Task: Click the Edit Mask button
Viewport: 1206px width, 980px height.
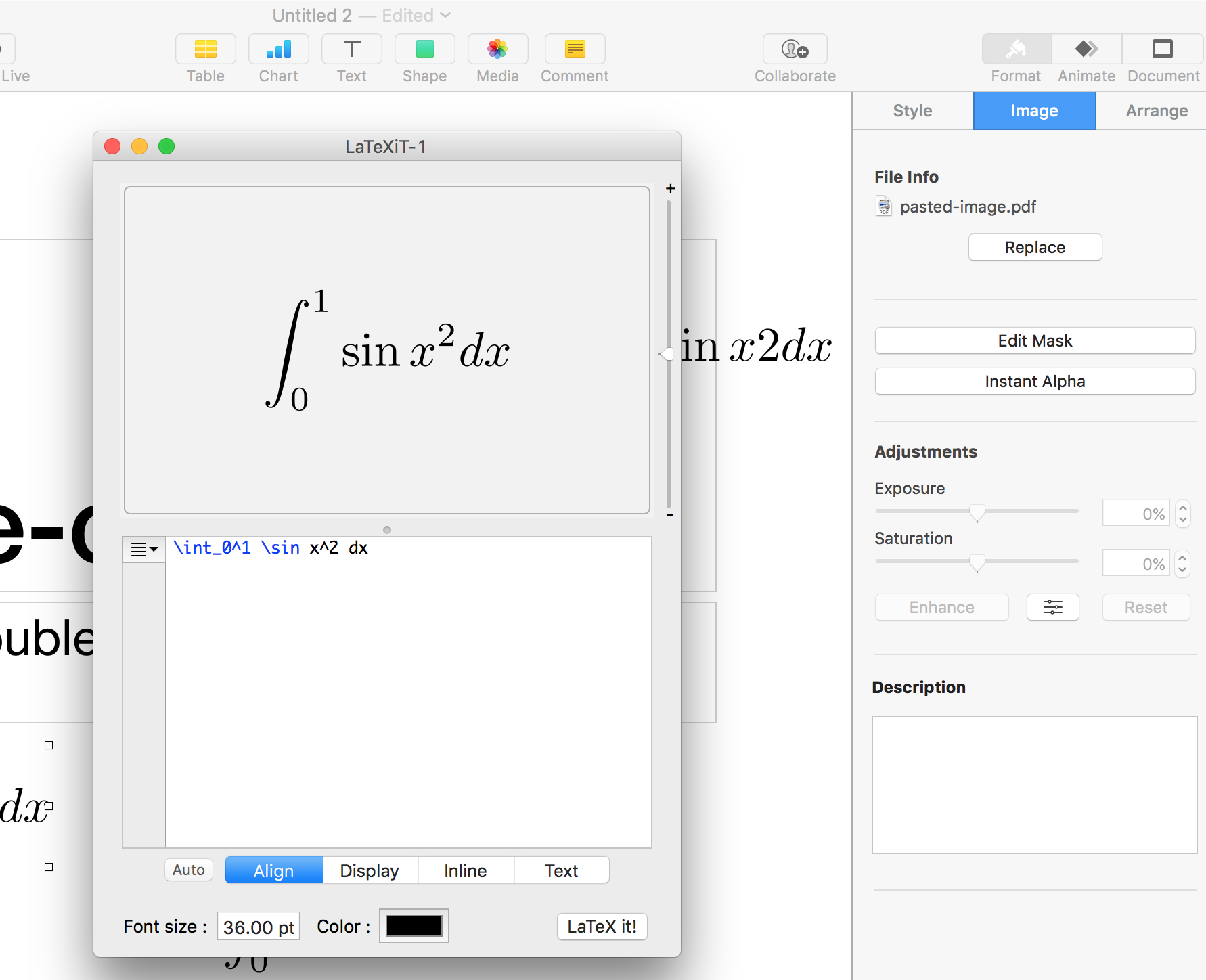Action: point(1035,341)
